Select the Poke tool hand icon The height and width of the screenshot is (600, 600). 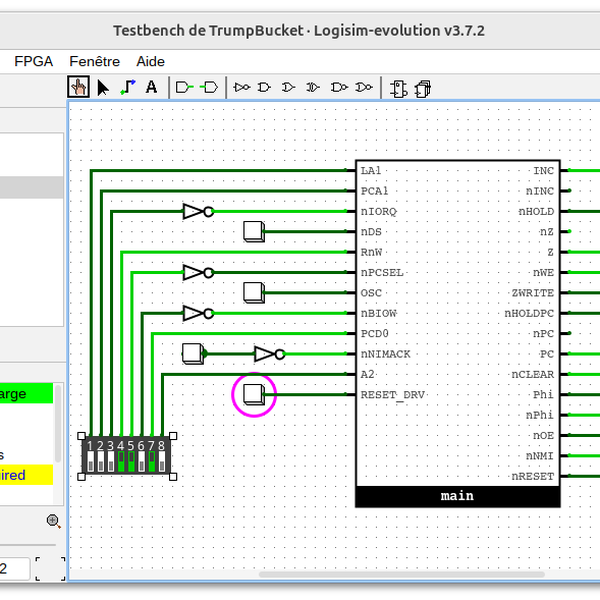tap(78, 87)
